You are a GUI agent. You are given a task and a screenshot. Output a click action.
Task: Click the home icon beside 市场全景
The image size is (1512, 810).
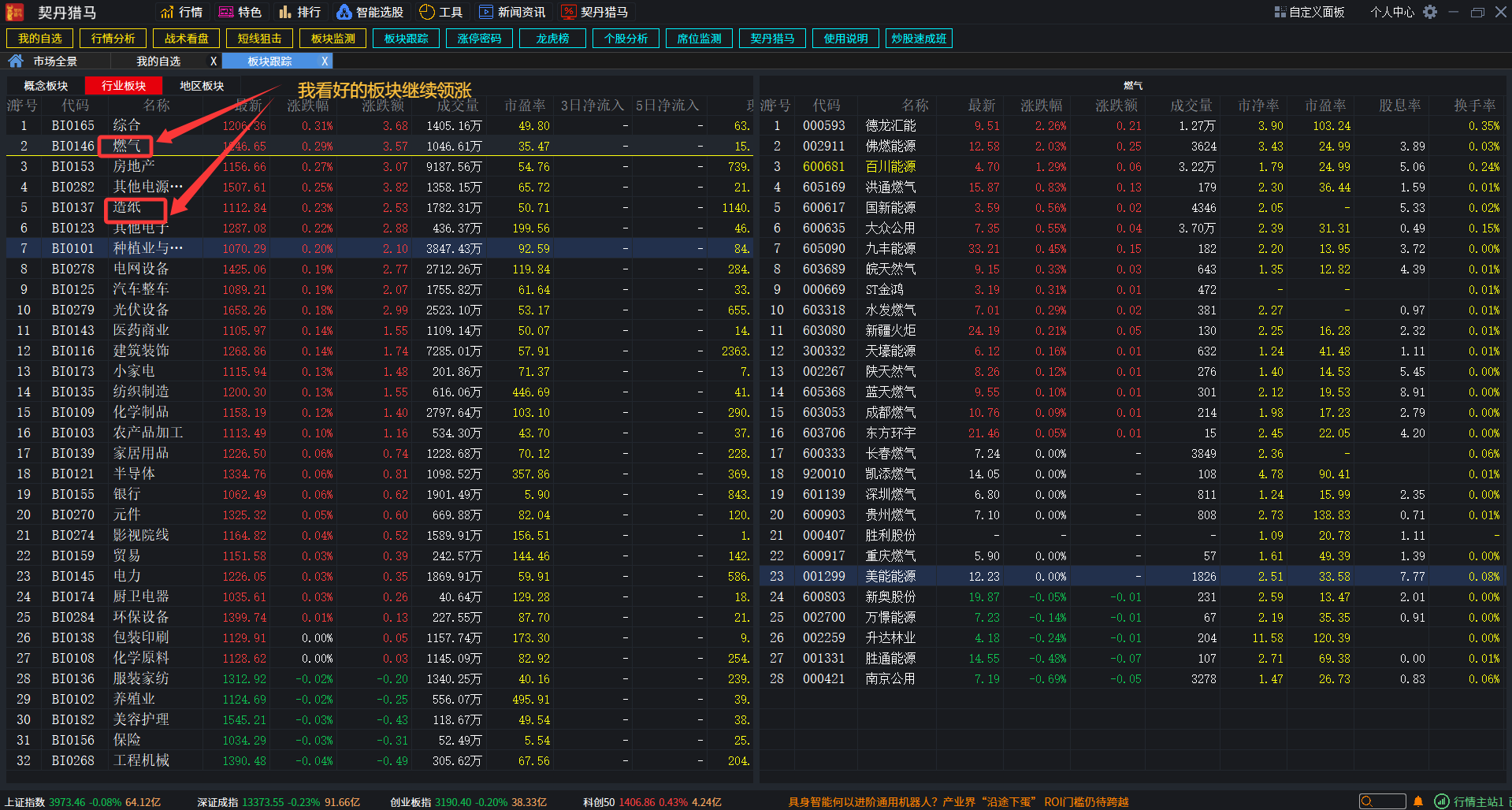[15, 61]
